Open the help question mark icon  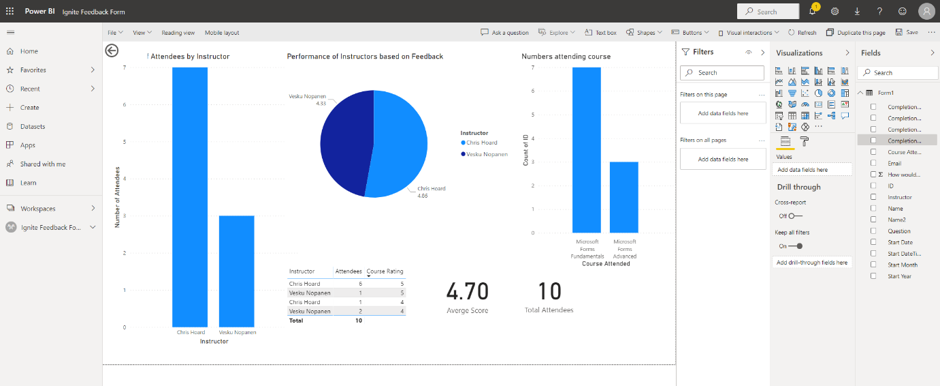pyautogui.click(x=879, y=11)
